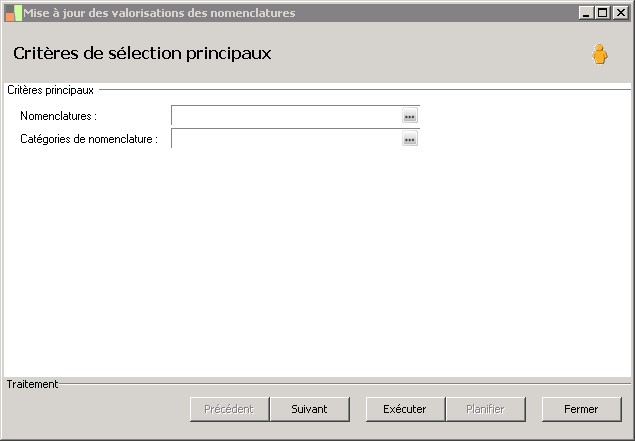Open the Nomenclatures lookup ellipsis button

[x=409, y=117]
